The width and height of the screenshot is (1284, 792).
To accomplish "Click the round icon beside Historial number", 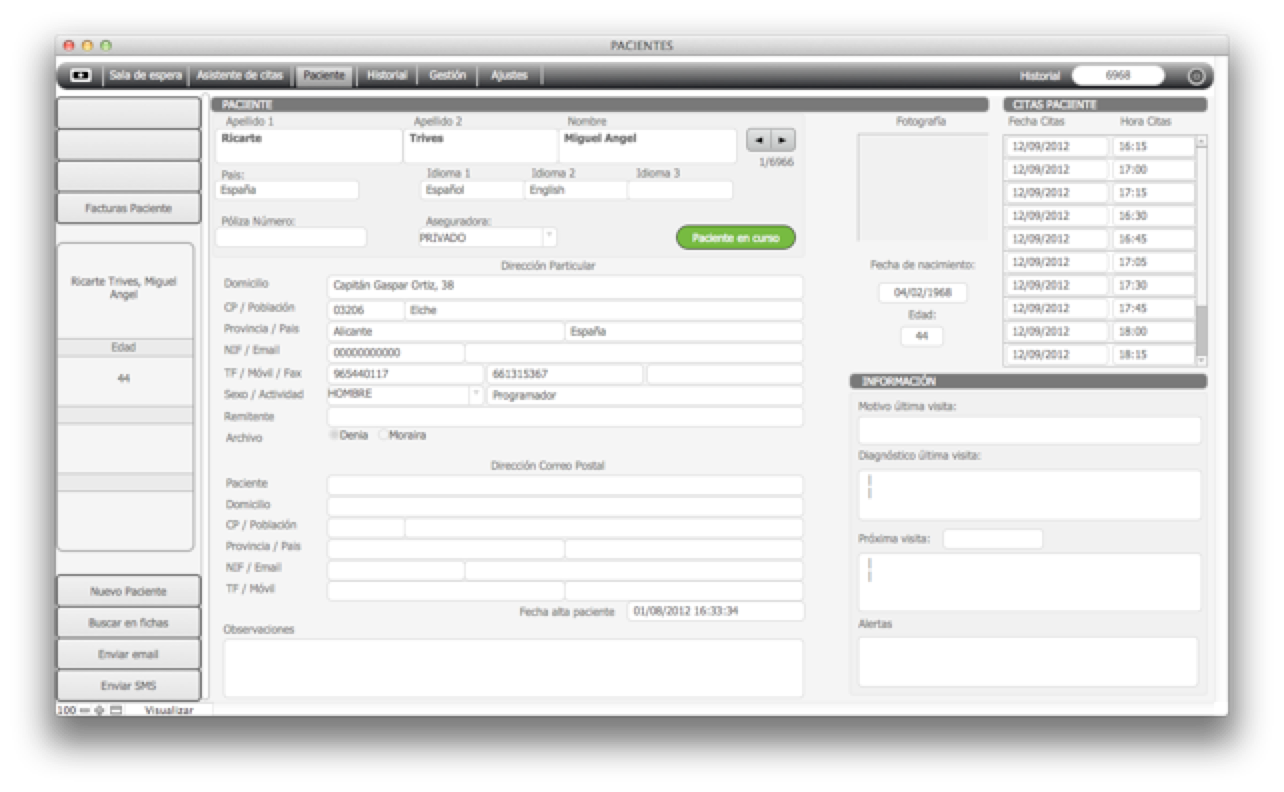I will [1195, 76].
